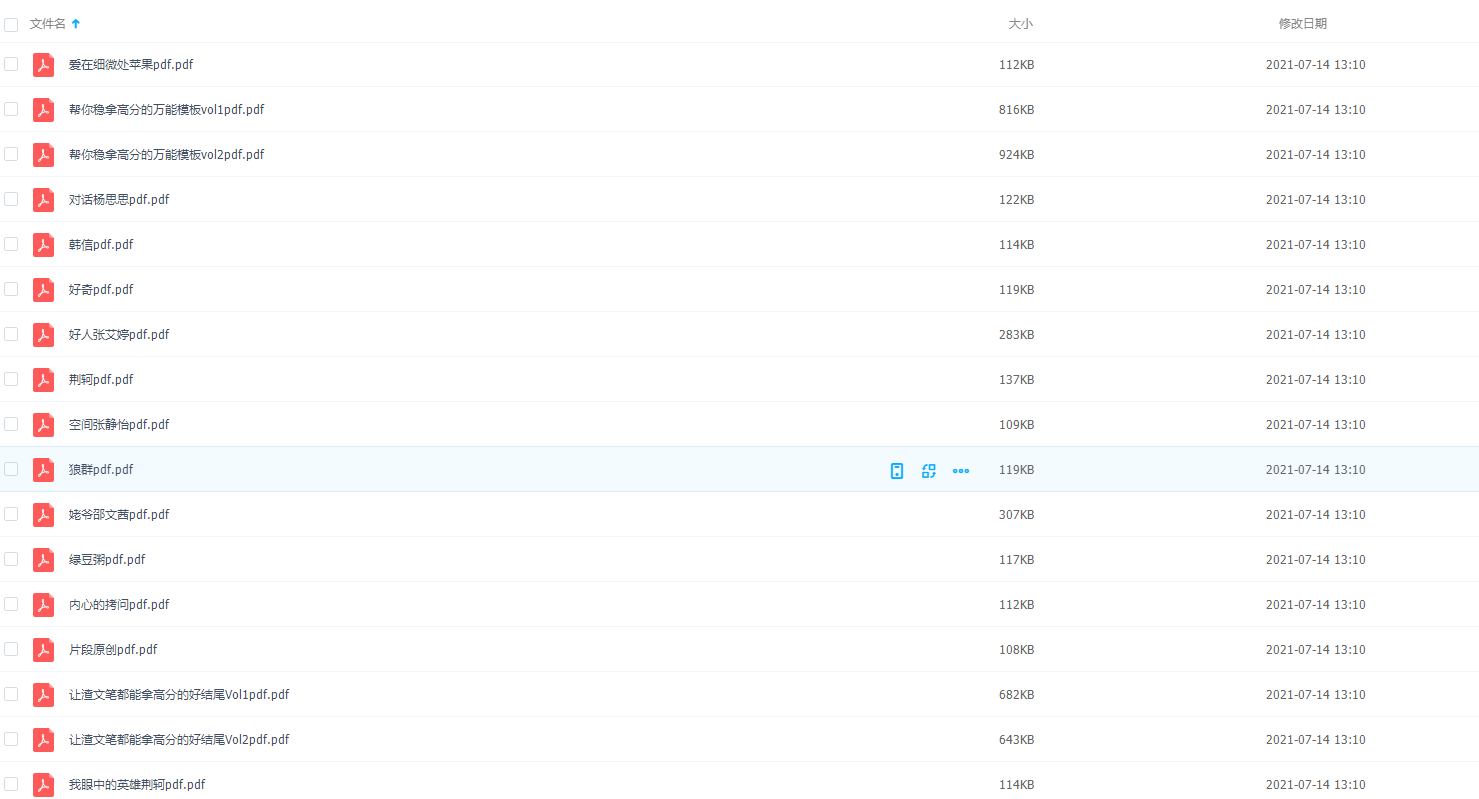Select checkbox for 内心的拷问pdf.pdf
Screen dimensions: 1479x799
tap(11, 604)
